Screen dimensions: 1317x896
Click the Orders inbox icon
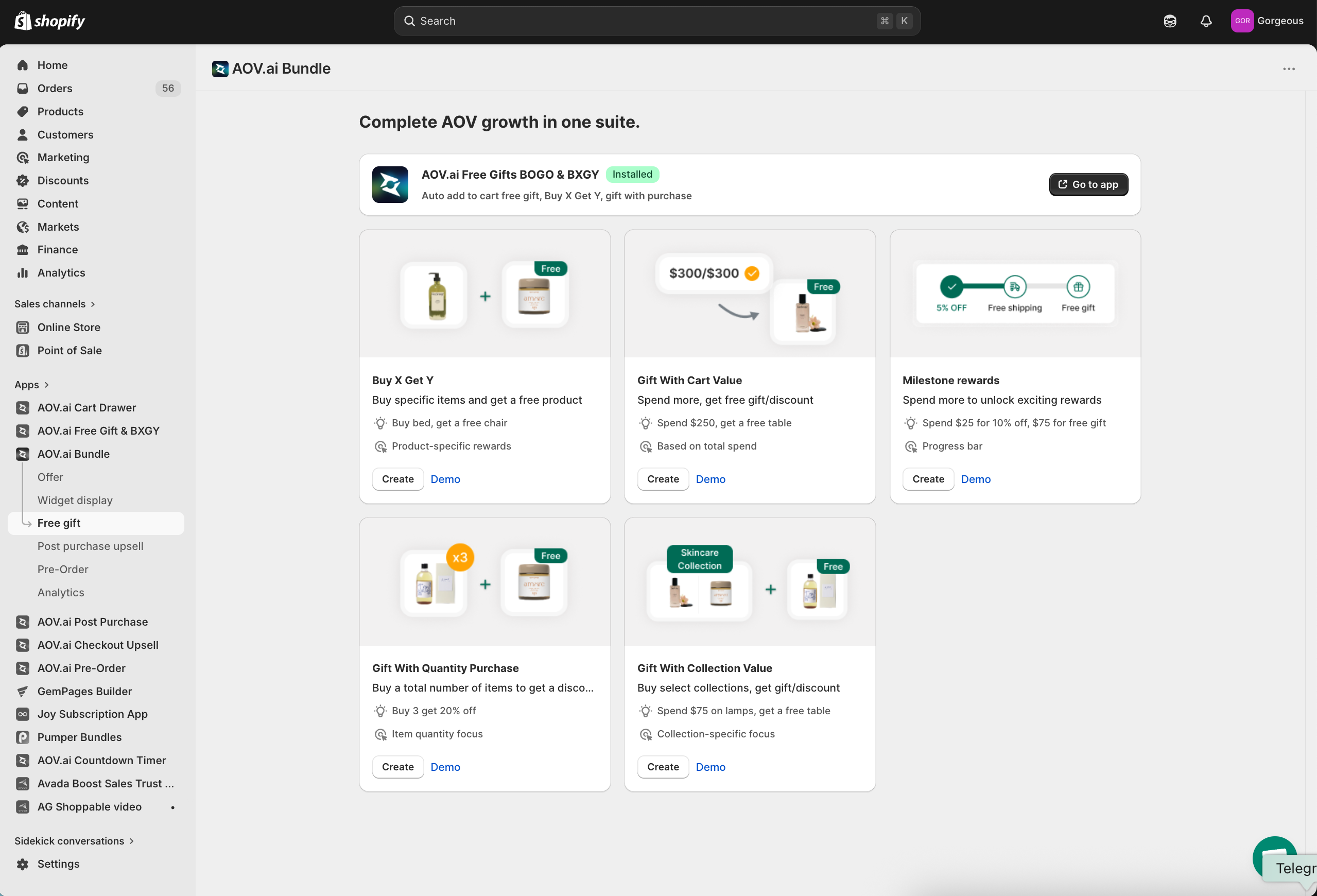(23, 89)
